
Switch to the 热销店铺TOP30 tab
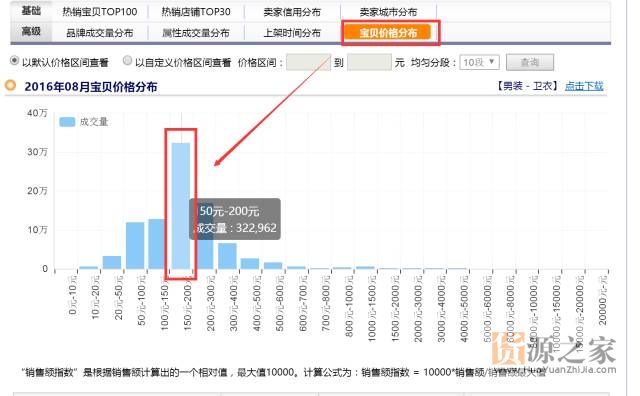point(196,12)
